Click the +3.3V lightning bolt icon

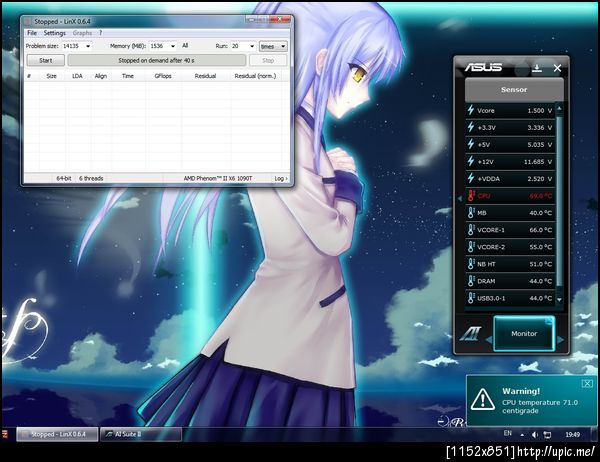(471, 127)
